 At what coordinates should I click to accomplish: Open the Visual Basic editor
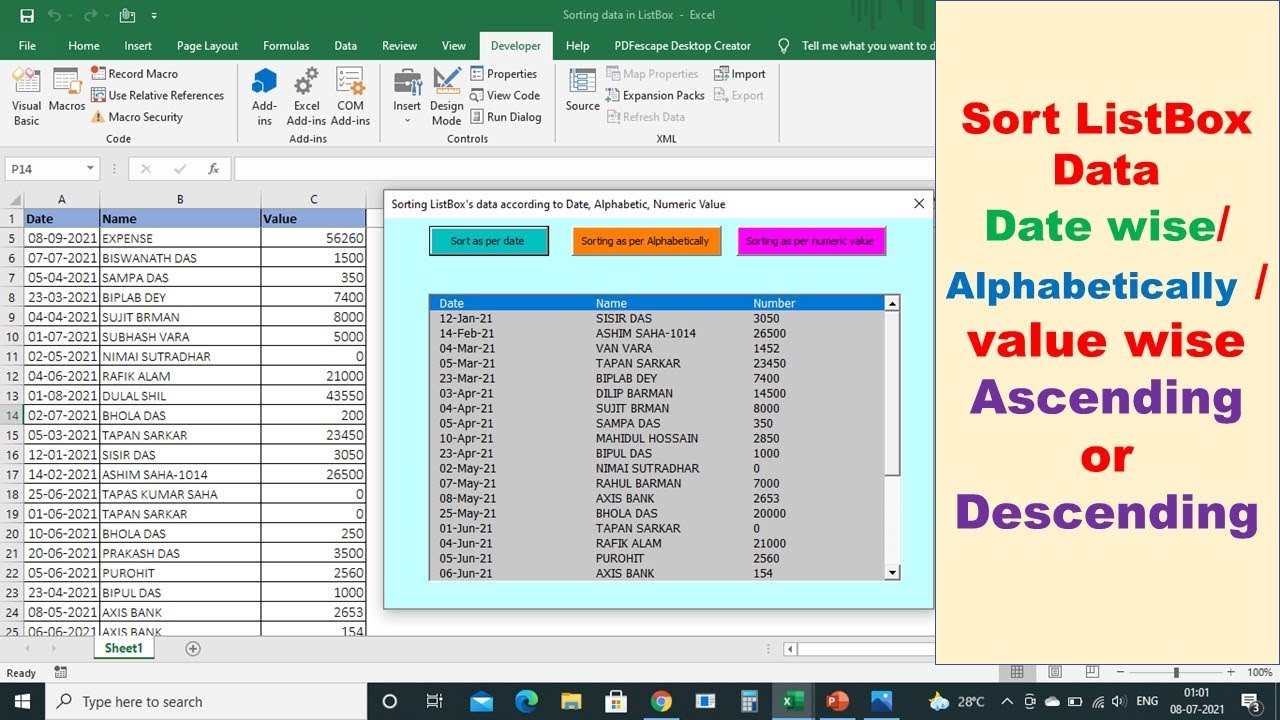pos(27,96)
